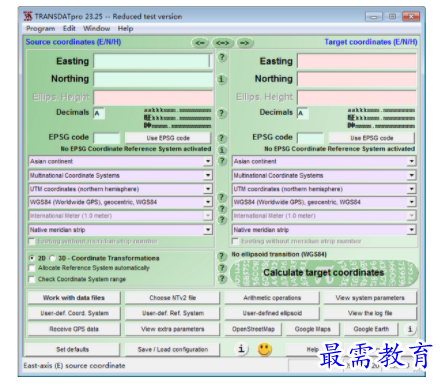Expand target WGS84 (Worldwide GPS) dropdown

[411, 202]
